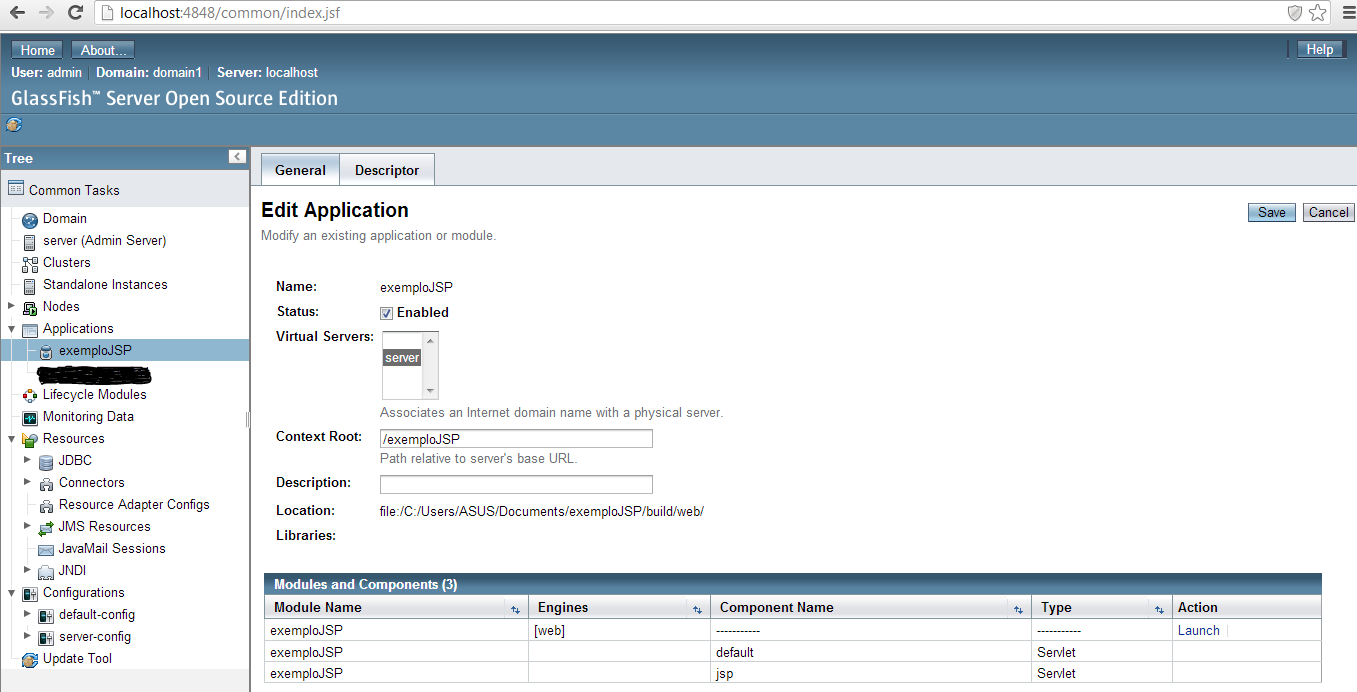This screenshot has height=692, width=1357.
Task: Collapse the Applications tree node
Action: (x=11, y=328)
